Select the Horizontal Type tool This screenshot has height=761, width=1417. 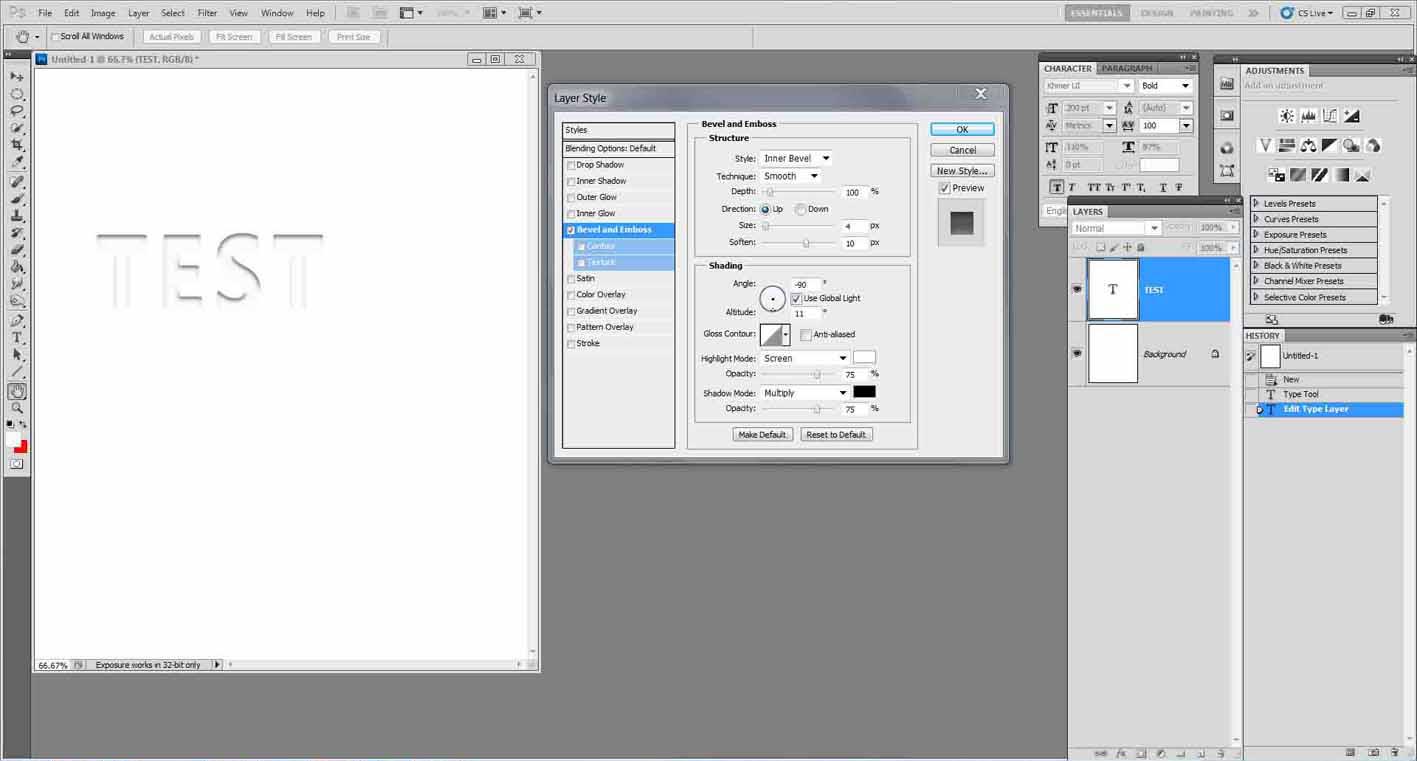coord(17,338)
